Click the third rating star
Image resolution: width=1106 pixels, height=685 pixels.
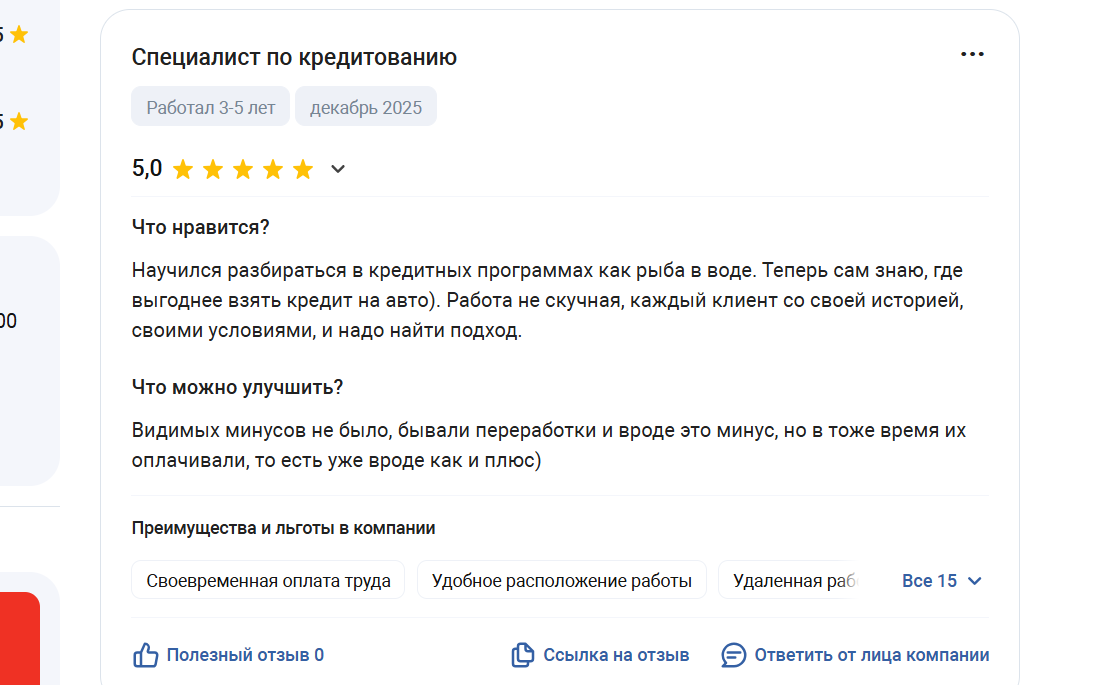point(243,169)
